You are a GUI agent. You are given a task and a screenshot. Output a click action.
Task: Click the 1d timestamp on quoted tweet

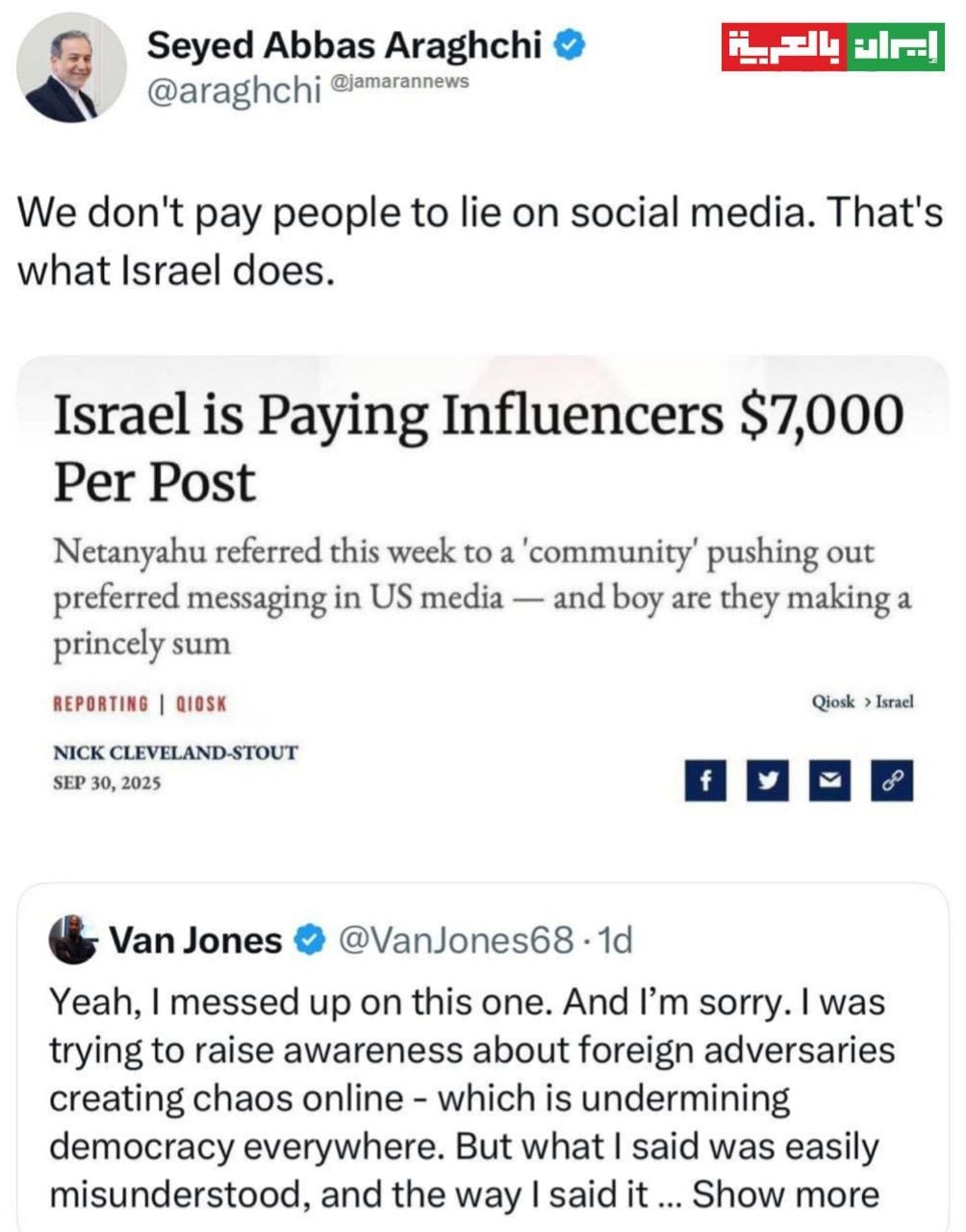(x=615, y=939)
